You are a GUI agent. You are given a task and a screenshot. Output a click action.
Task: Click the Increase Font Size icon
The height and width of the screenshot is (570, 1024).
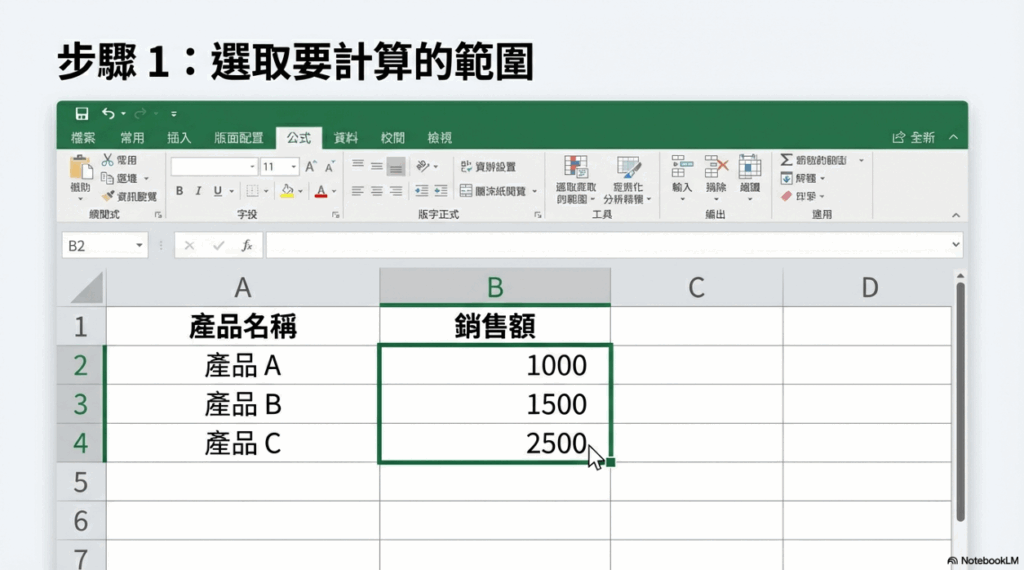(x=311, y=166)
